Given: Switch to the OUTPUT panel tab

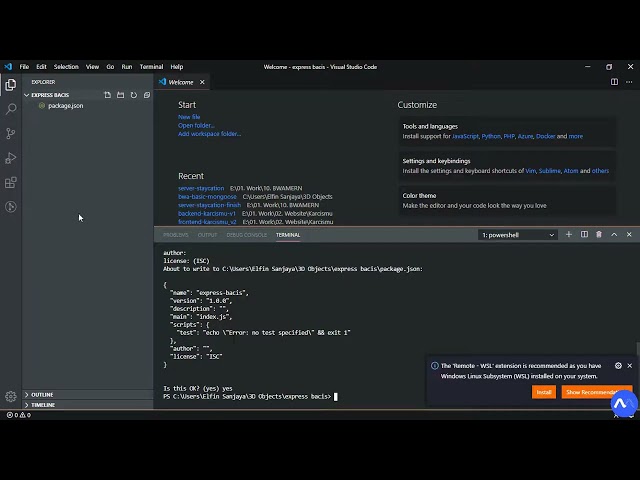Looking at the screenshot, I should [x=207, y=235].
